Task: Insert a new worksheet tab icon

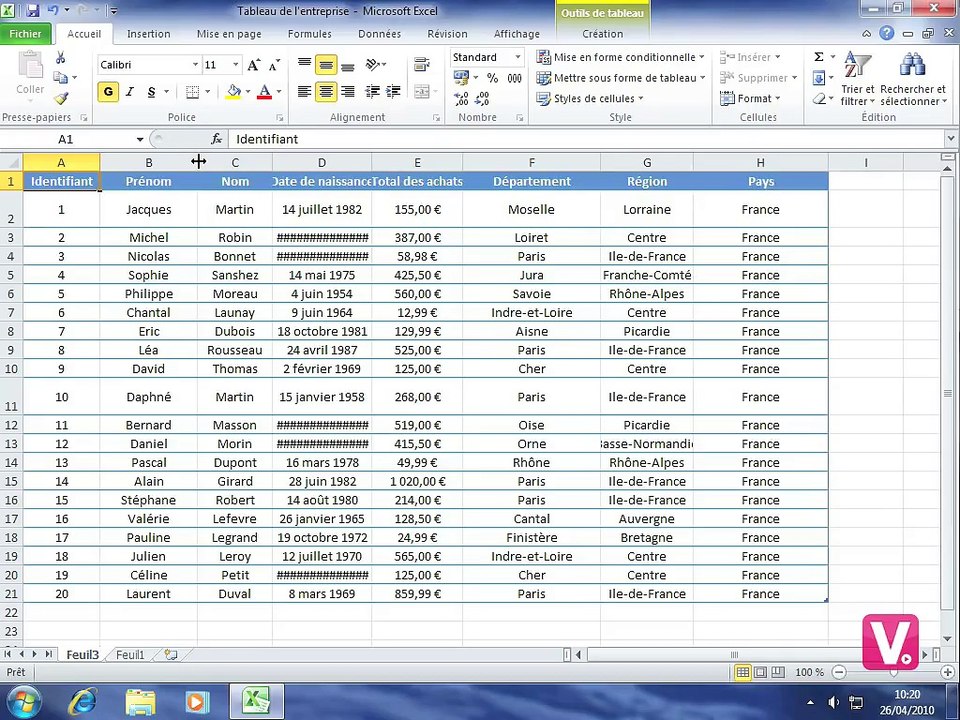Action: click(x=171, y=654)
